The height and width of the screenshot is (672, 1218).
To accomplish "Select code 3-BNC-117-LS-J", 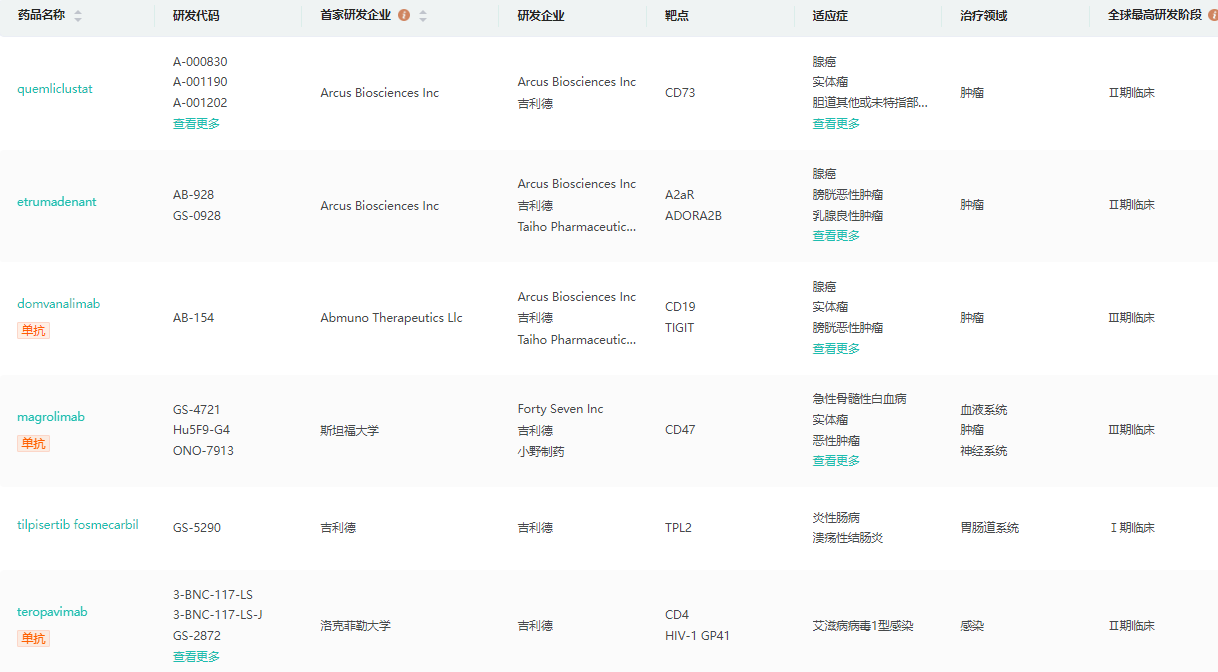I will coord(218,615).
